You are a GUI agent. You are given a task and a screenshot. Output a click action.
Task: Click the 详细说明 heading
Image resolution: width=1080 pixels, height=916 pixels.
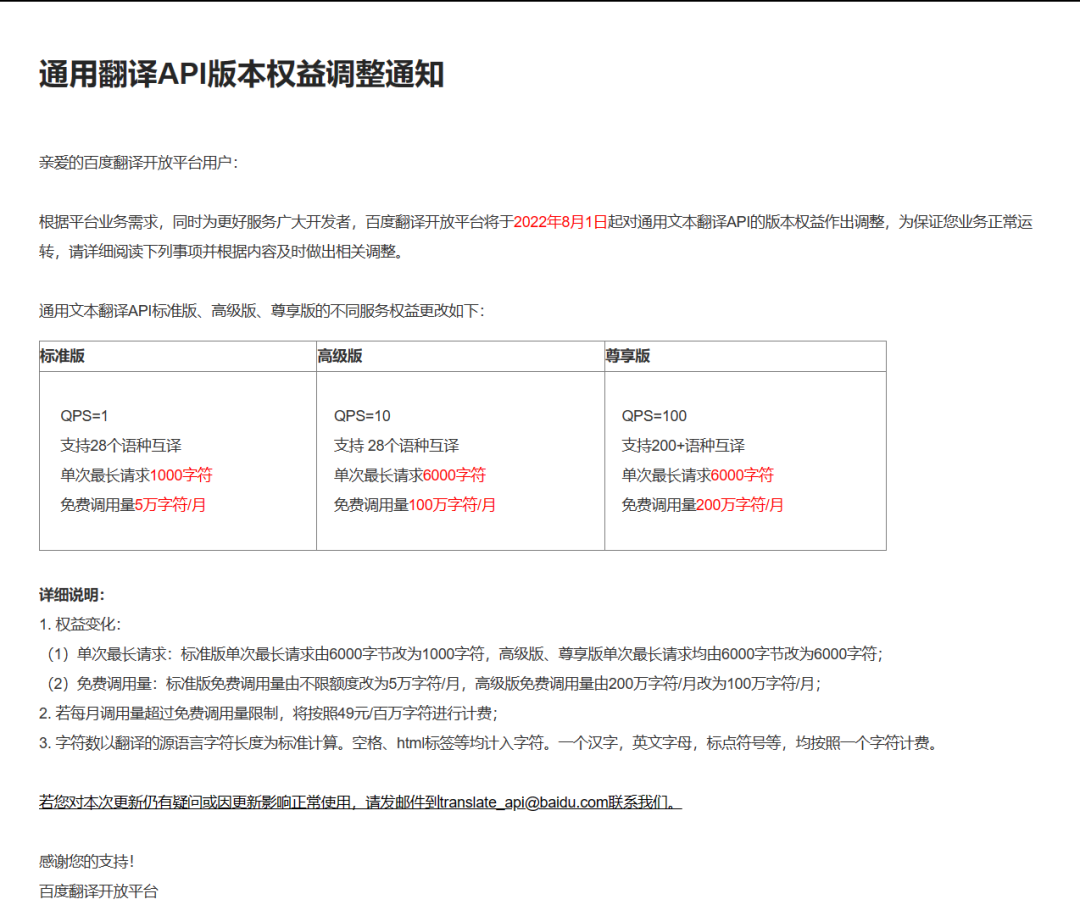72,595
